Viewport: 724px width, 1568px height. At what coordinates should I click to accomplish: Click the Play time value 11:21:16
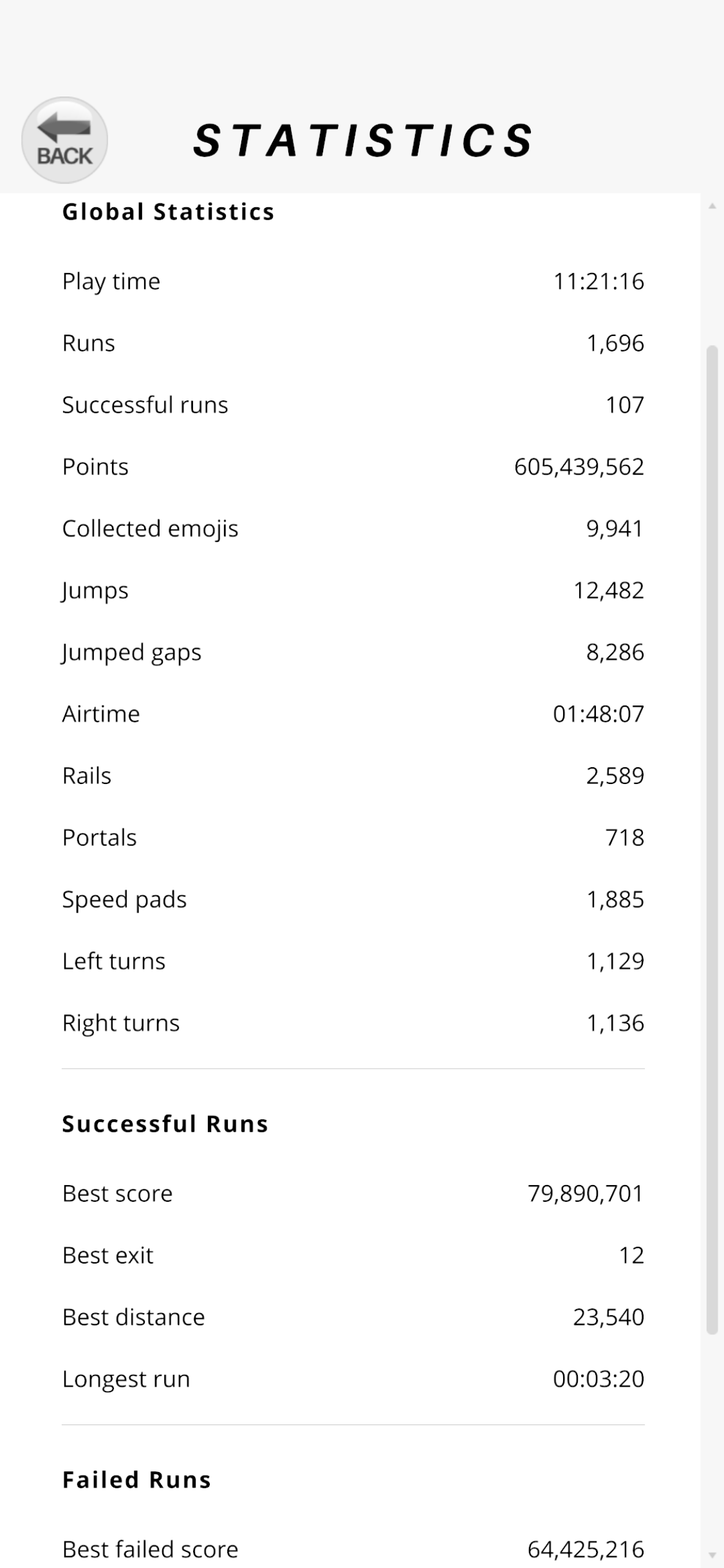click(x=599, y=281)
